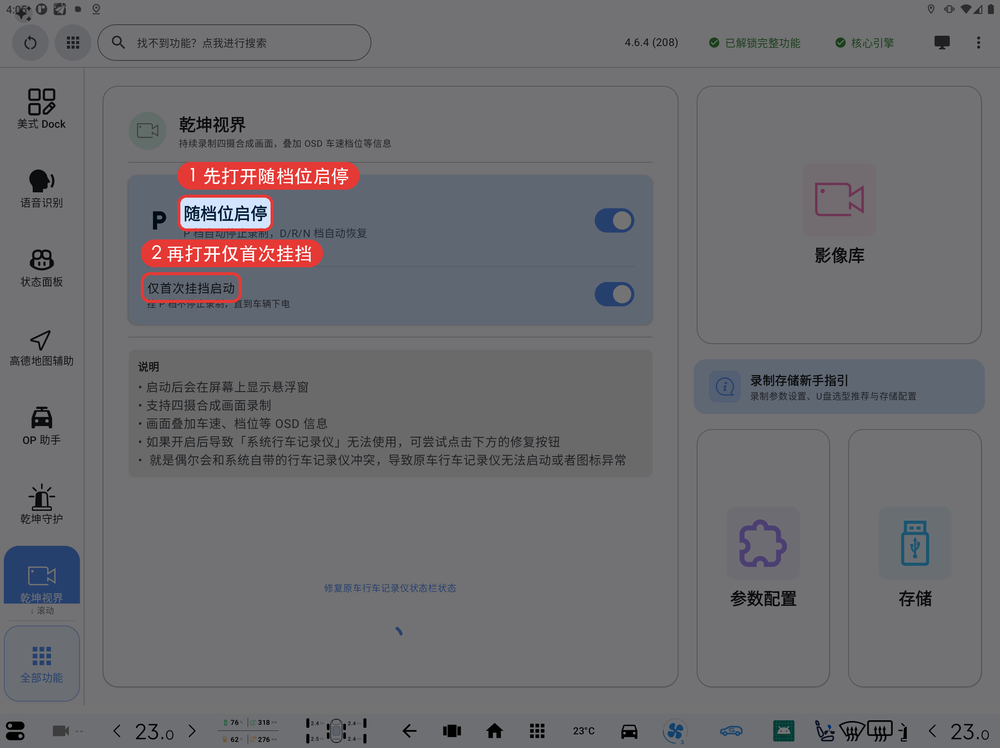Click the Wi-Fi icon in status bar

click(966, 9)
